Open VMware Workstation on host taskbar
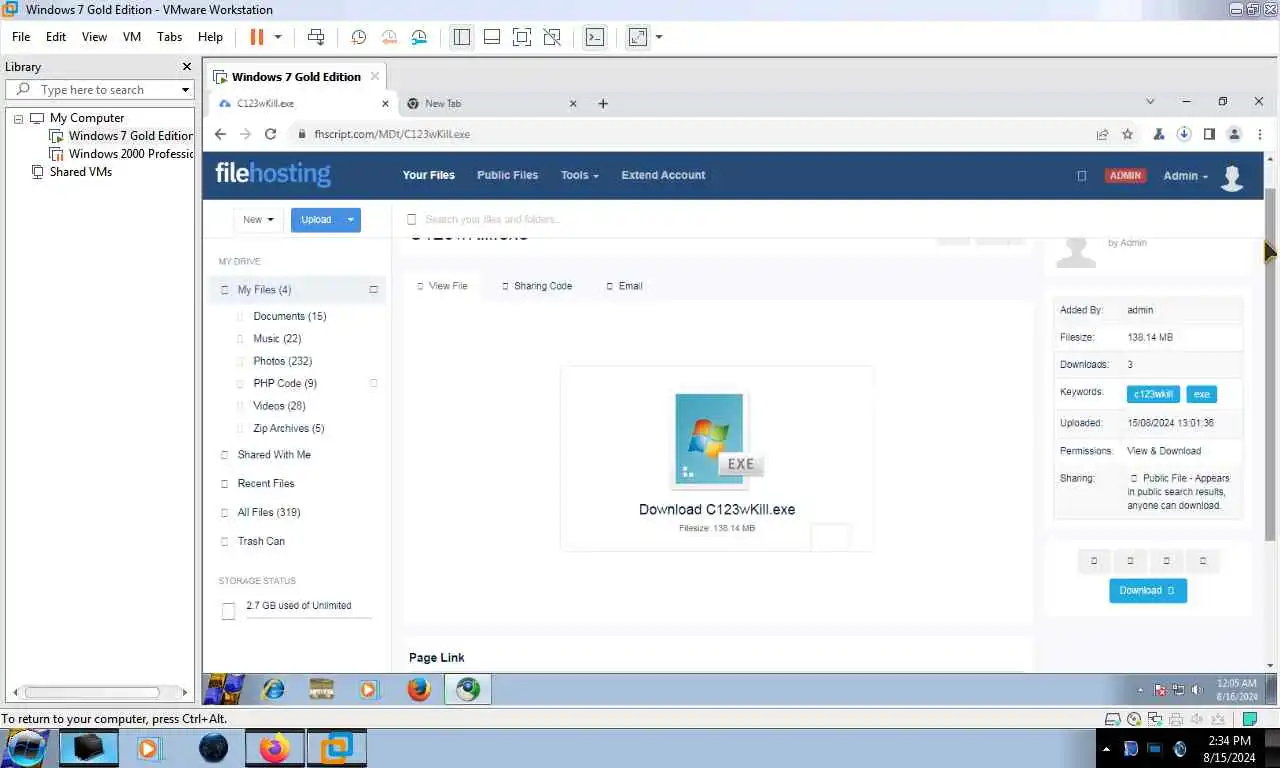Viewport: 1280px width, 768px height. [x=336, y=748]
